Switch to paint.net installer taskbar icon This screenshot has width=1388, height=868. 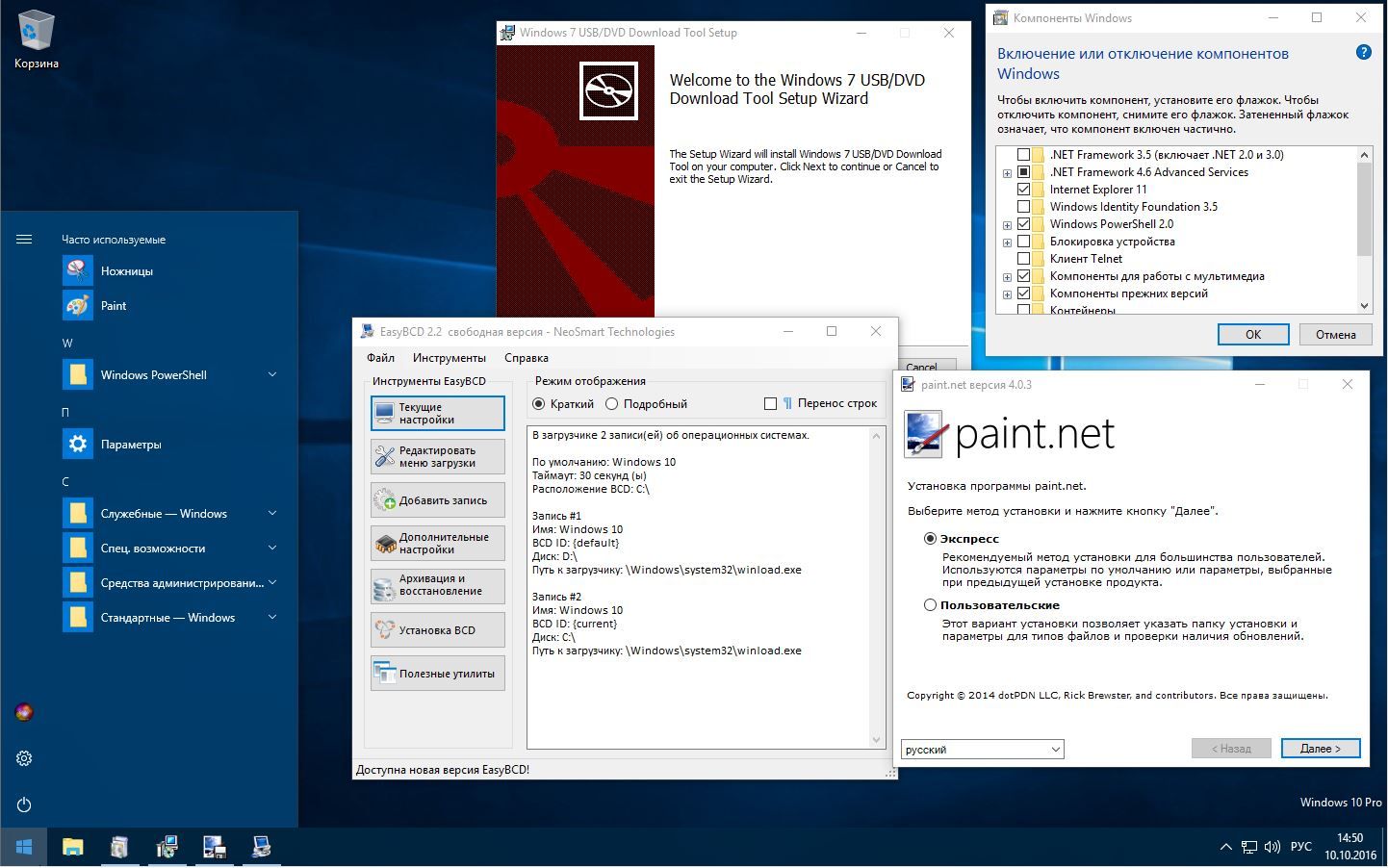click(x=214, y=847)
